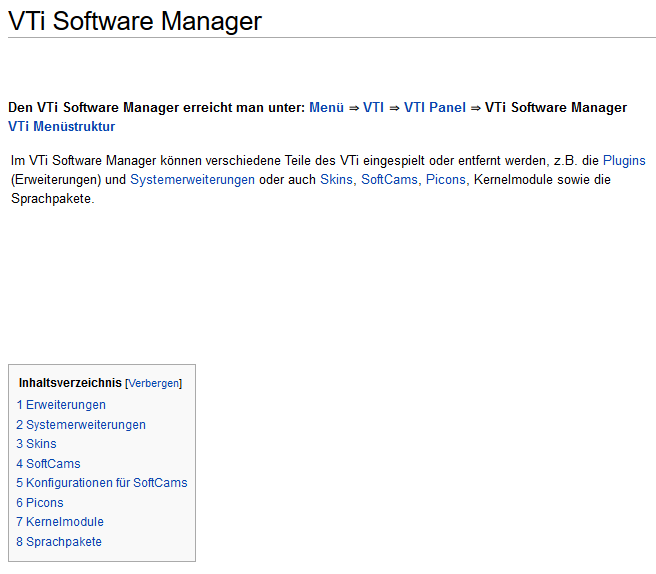Viewport: 656px width, 574px height.
Task: Open the Plugins link in paragraph
Action: click(624, 161)
